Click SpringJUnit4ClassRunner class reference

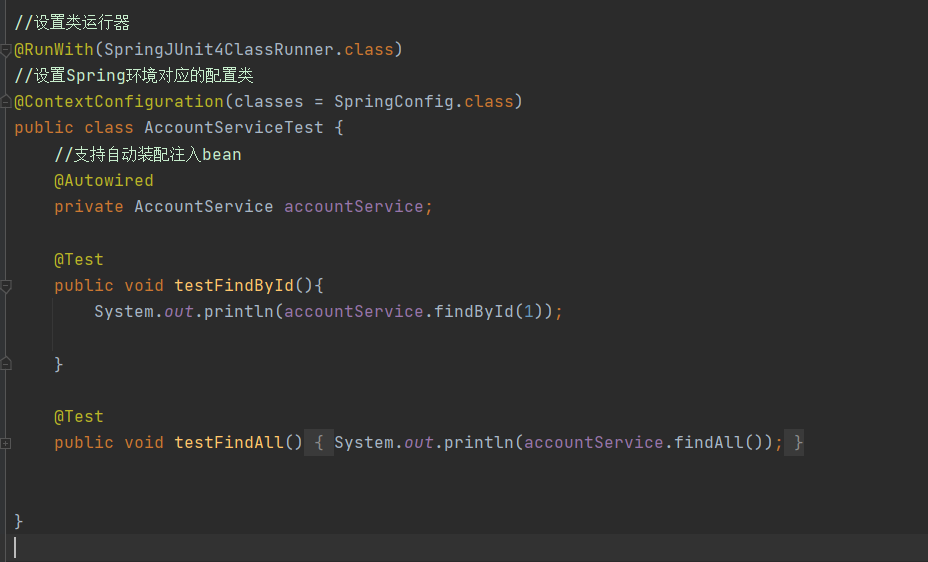tap(219, 50)
